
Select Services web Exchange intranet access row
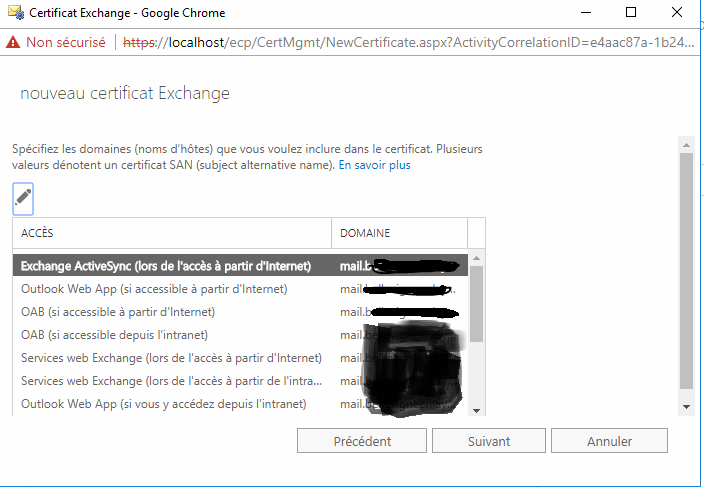[x=240, y=381]
